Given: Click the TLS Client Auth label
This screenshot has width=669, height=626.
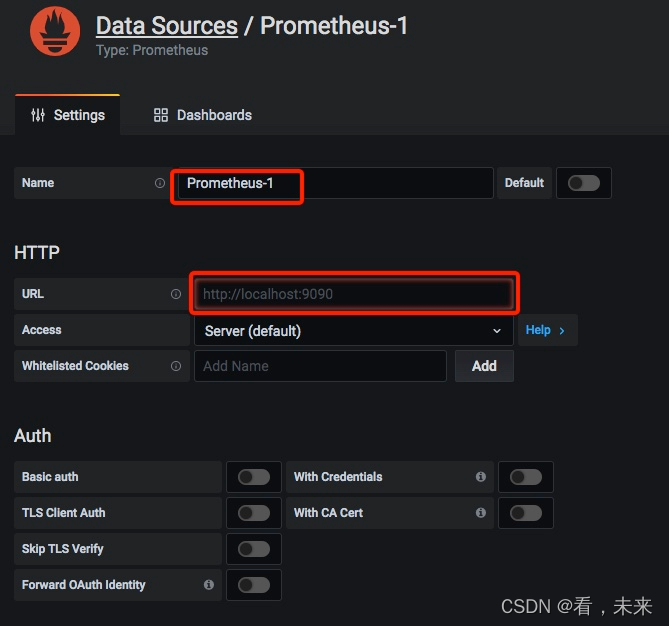Looking at the screenshot, I should coord(63,512).
